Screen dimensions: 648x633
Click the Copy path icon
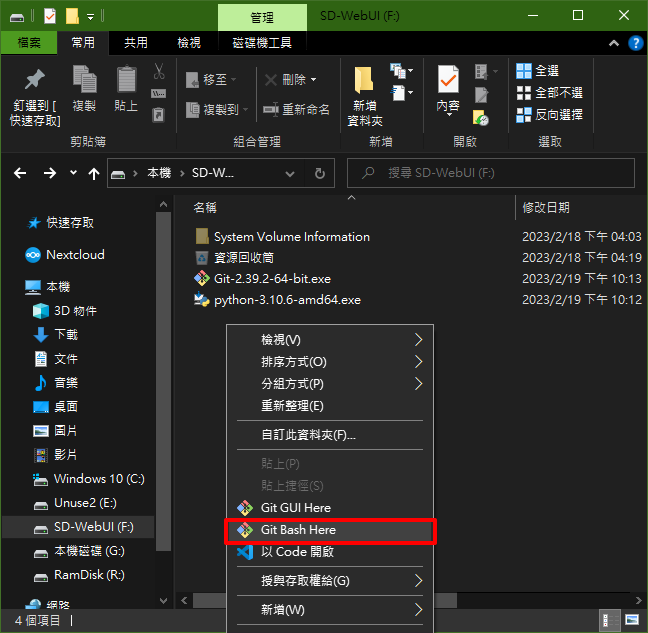click(x=159, y=94)
